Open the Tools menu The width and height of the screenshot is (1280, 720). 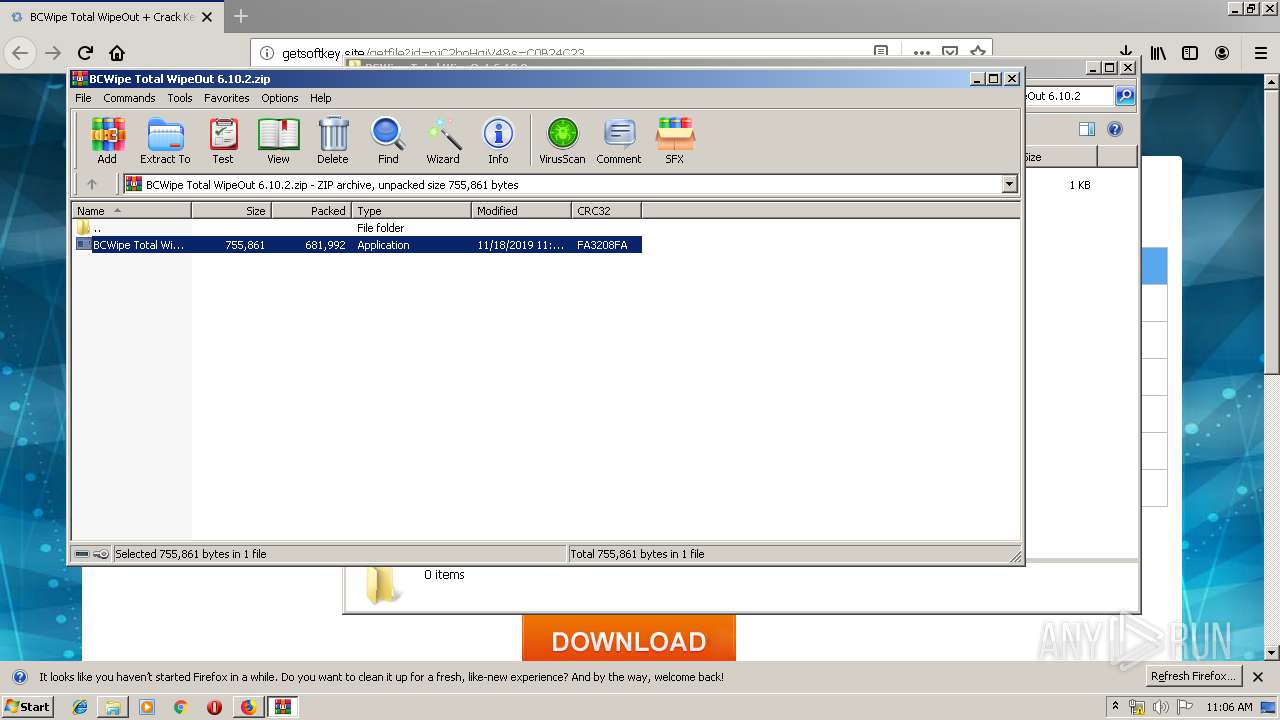click(x=180, y=98)
